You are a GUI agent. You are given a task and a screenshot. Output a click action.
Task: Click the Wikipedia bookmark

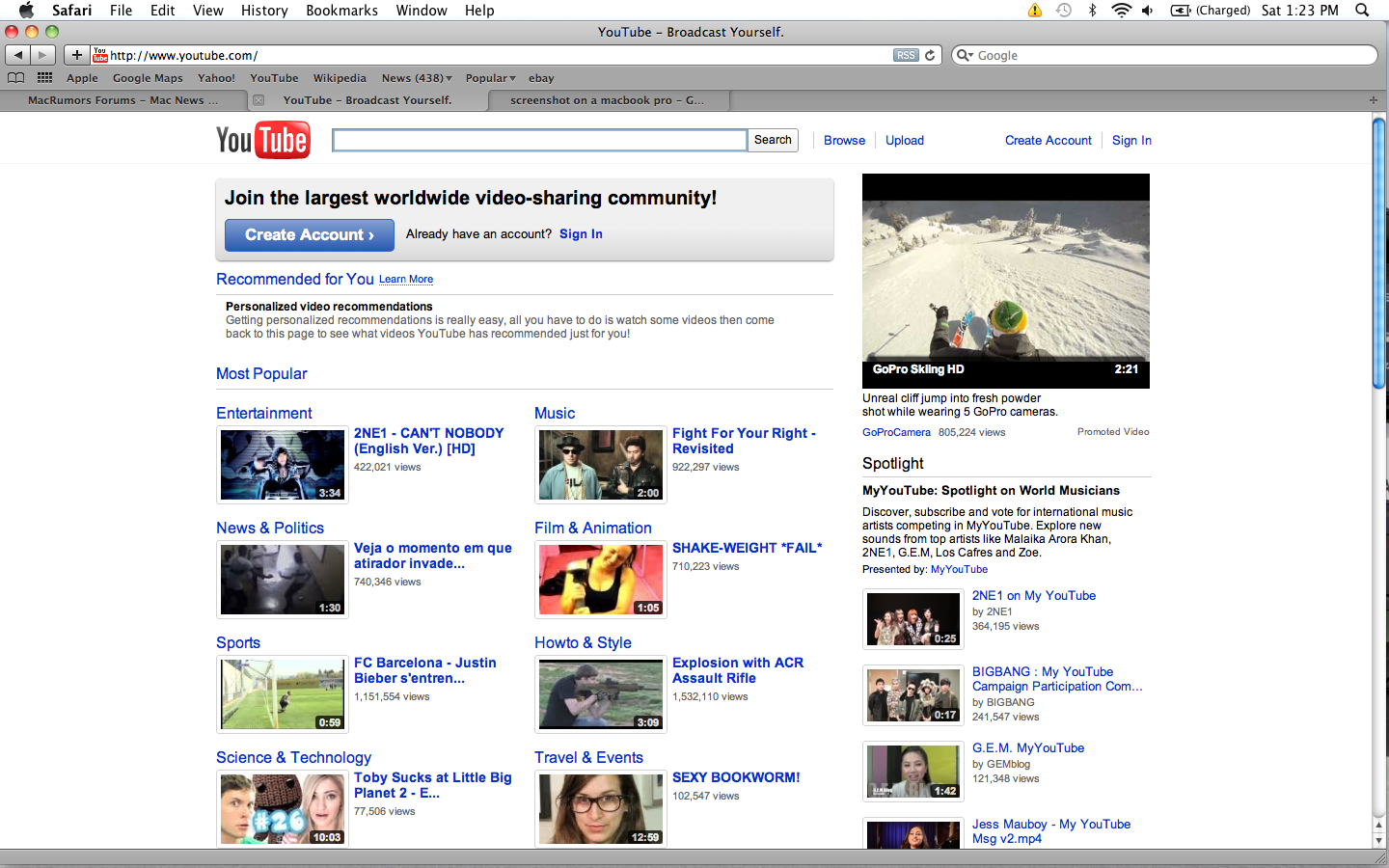pos(340,78)
